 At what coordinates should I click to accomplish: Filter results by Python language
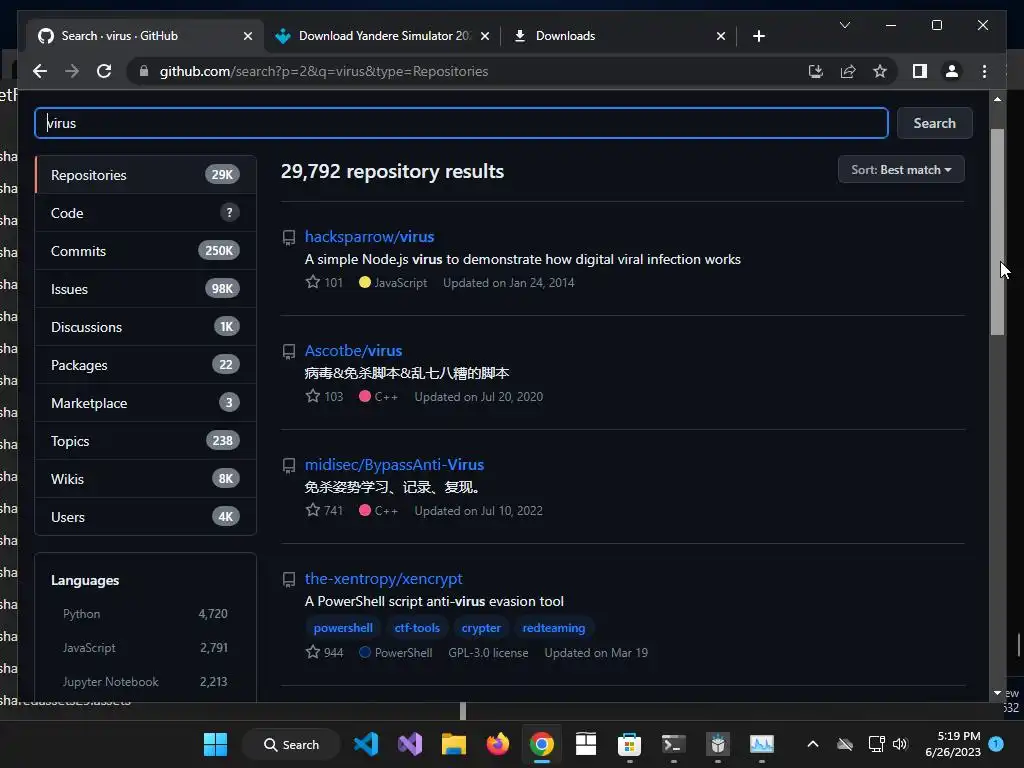(x=145, y=614)
